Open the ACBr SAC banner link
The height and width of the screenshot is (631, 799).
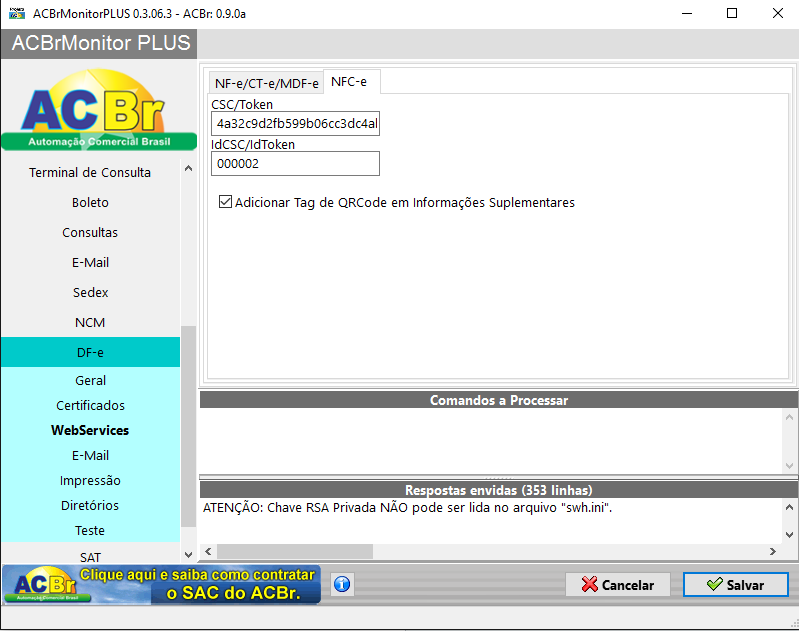click(162, 585)
